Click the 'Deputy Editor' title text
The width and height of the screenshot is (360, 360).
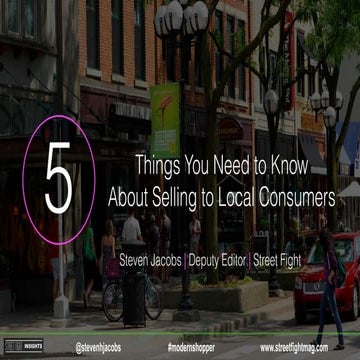217,261
